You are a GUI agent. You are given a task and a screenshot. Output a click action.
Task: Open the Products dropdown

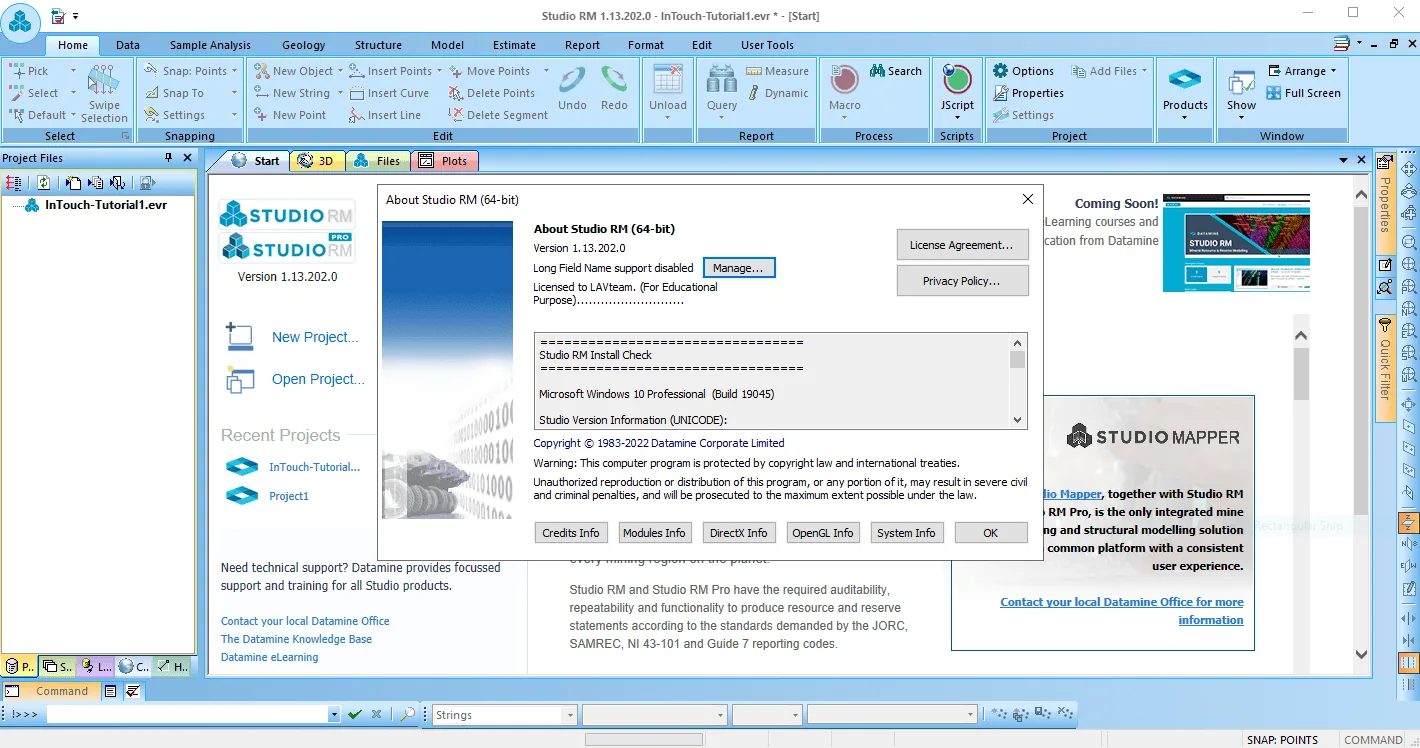[1185, 93]
